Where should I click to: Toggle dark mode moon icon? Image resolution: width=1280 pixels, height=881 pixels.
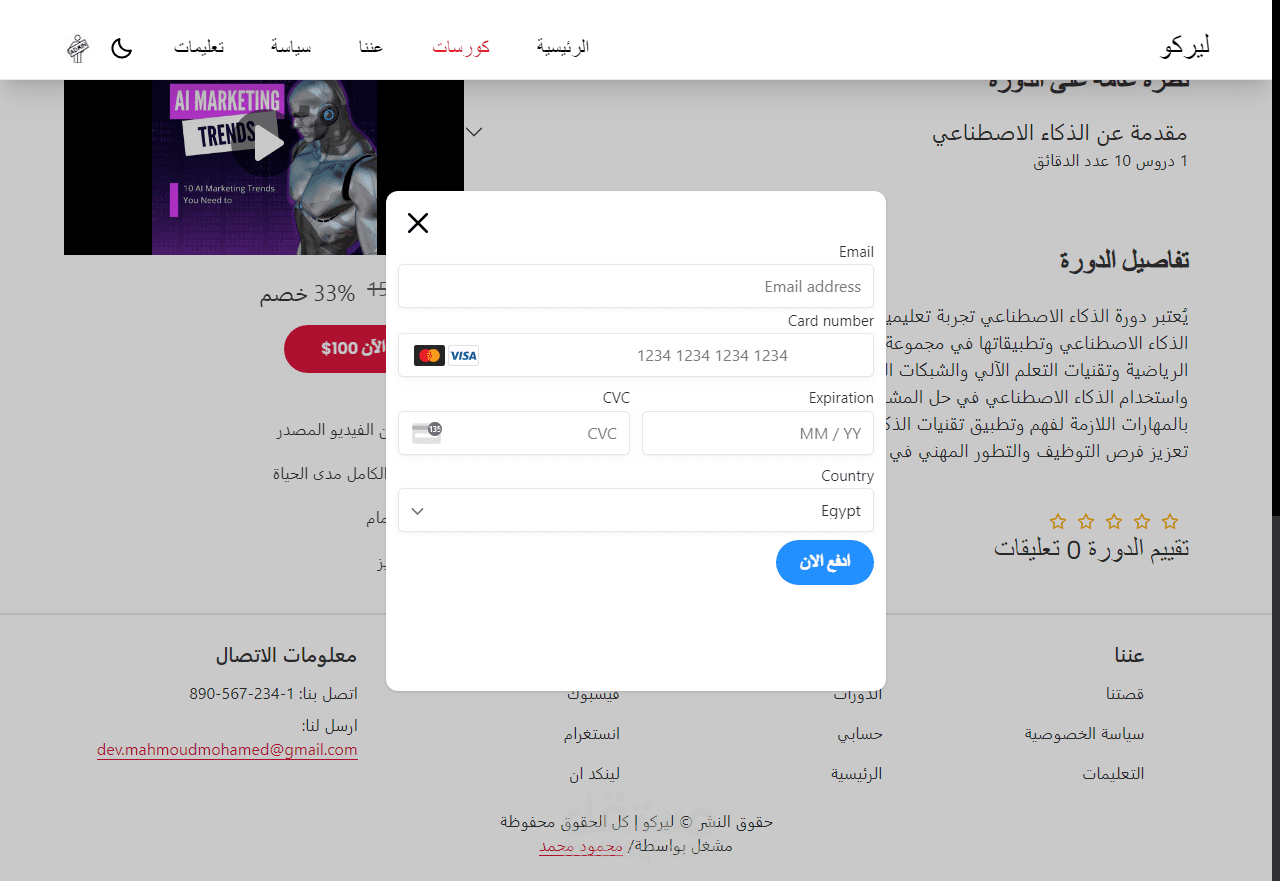(121, 48)
